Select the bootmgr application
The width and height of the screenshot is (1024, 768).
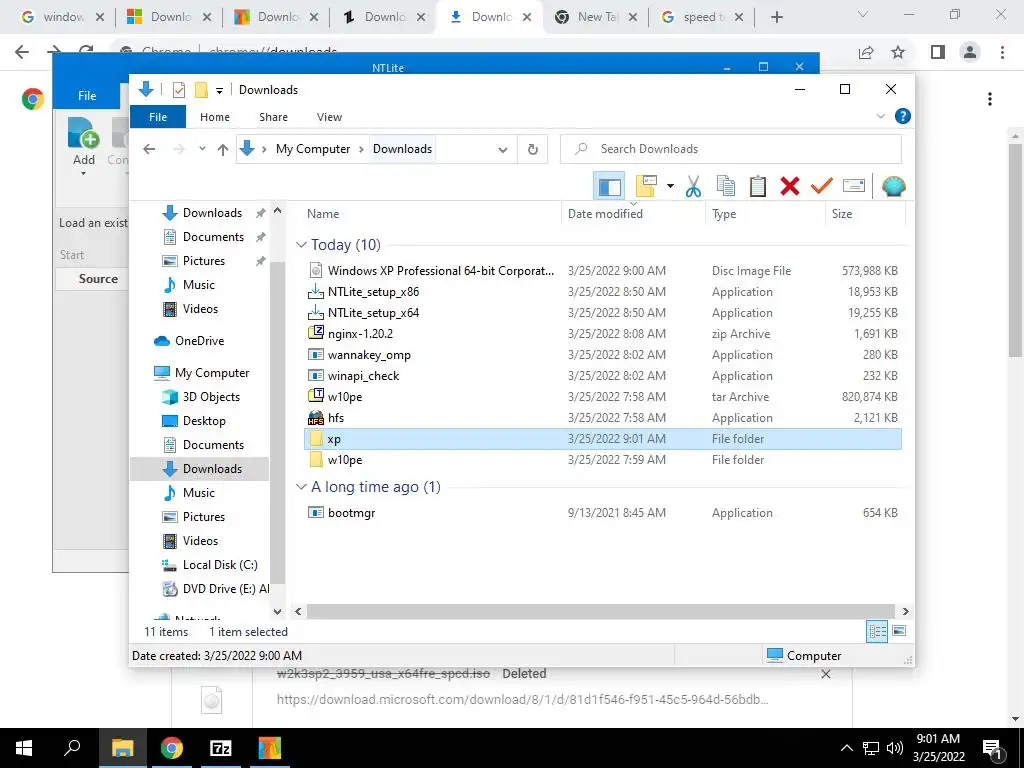click(603, 513)
